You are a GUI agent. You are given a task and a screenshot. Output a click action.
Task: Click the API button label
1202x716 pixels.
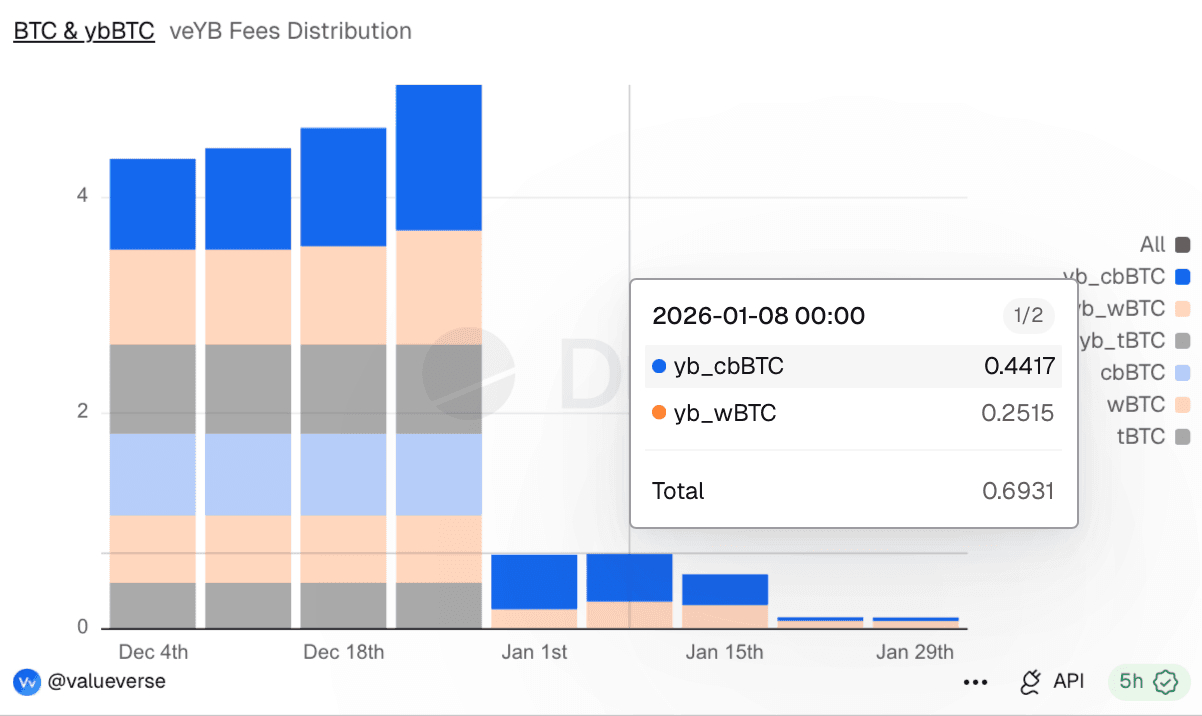tap(1068, 682)
